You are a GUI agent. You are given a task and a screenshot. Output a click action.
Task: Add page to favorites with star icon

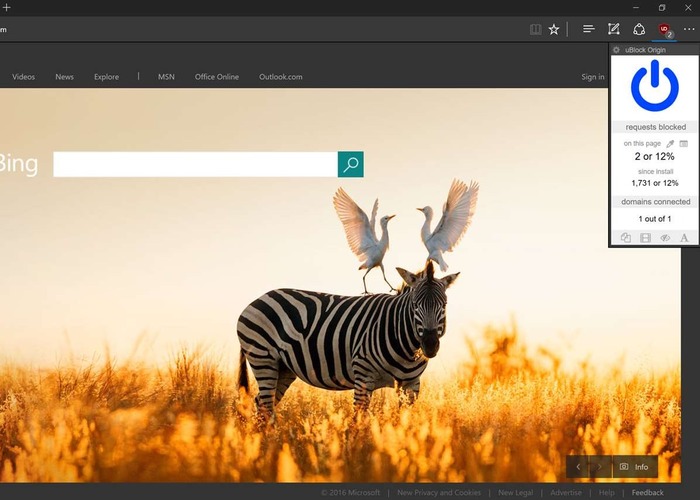(x=554, y=29)
